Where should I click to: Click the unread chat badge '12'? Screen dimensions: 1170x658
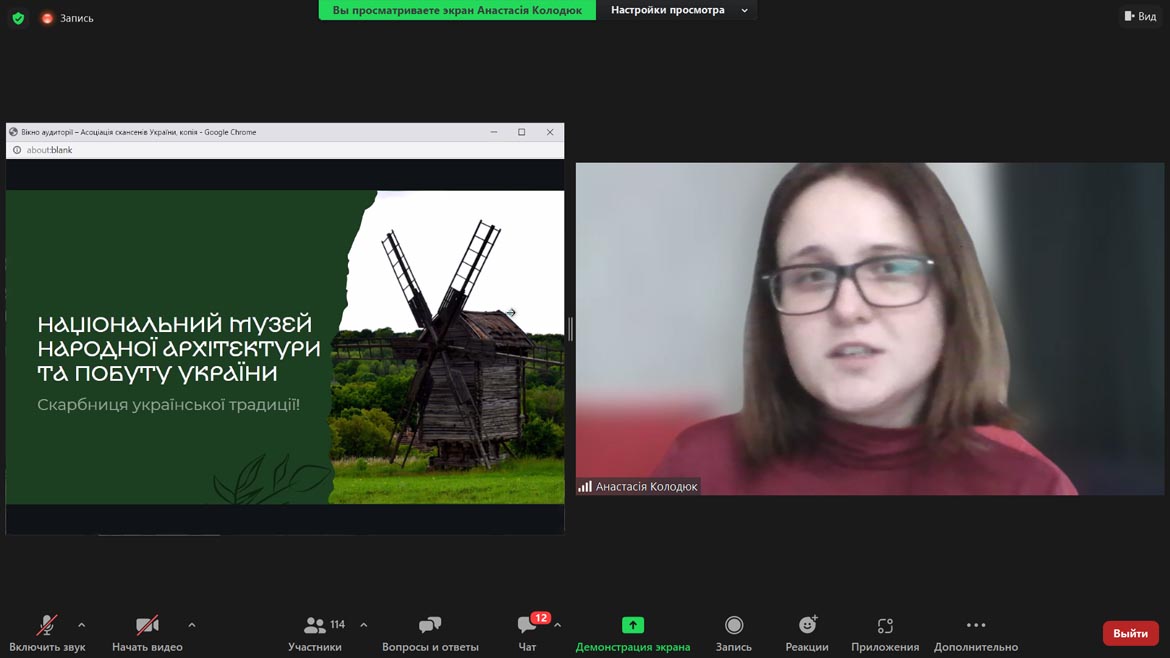[x=540, y=618]
